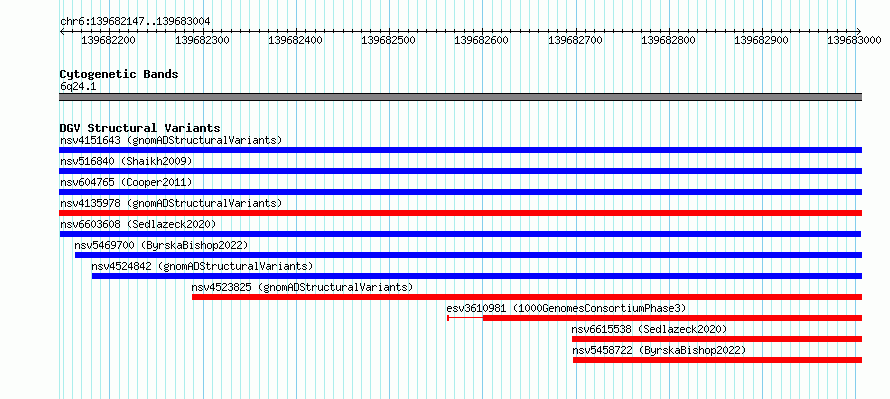Click ruler position 139682800
This screenshot has width=890, height=399.
coord(668,40)
